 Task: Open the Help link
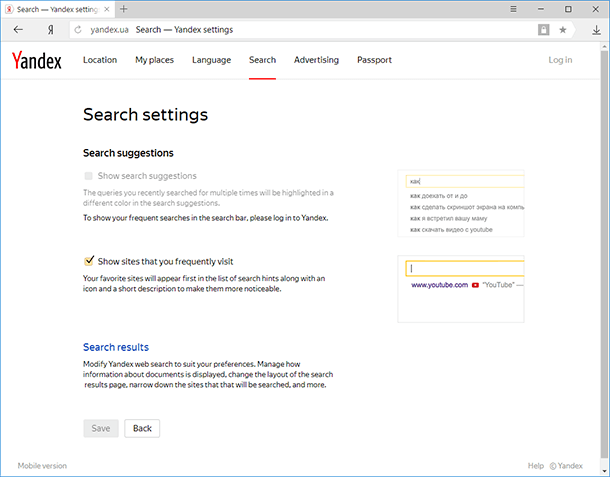click(536, 466)
